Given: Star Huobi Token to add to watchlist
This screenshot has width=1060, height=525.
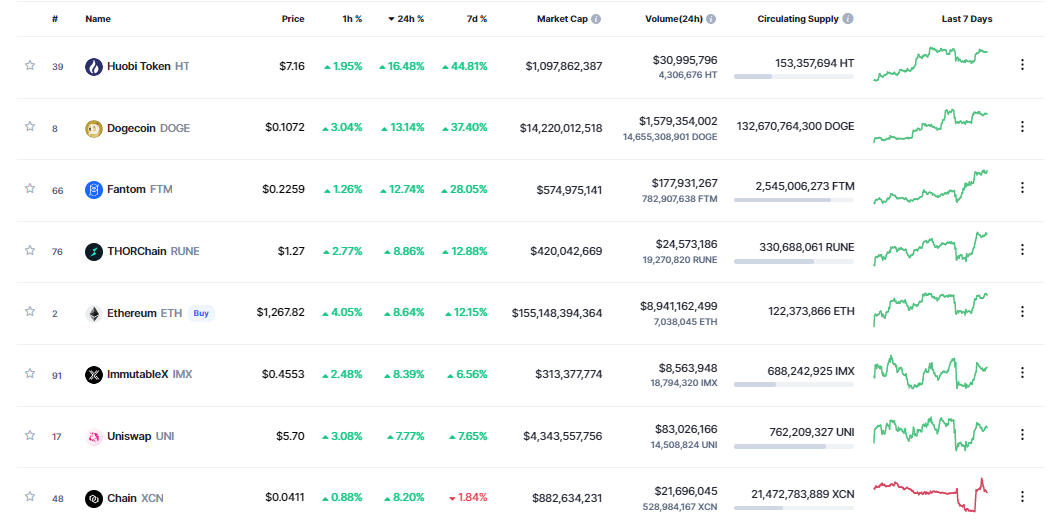Looking at the screenshot, I should 30,66.
